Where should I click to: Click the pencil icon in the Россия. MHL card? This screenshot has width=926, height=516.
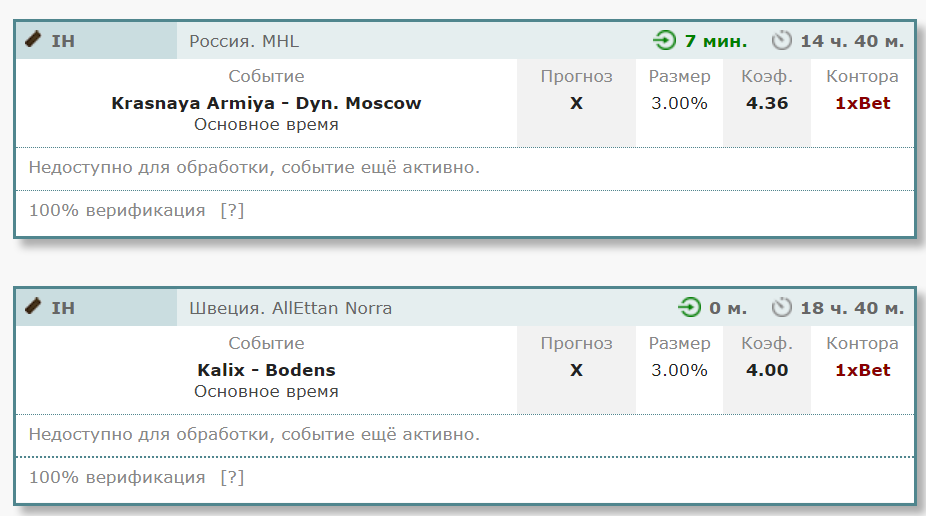(33, 40)
